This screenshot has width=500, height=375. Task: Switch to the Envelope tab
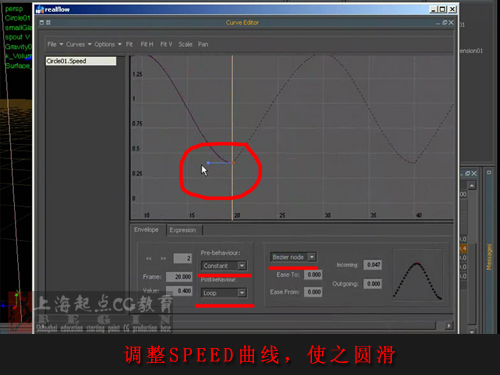point(146,230)
